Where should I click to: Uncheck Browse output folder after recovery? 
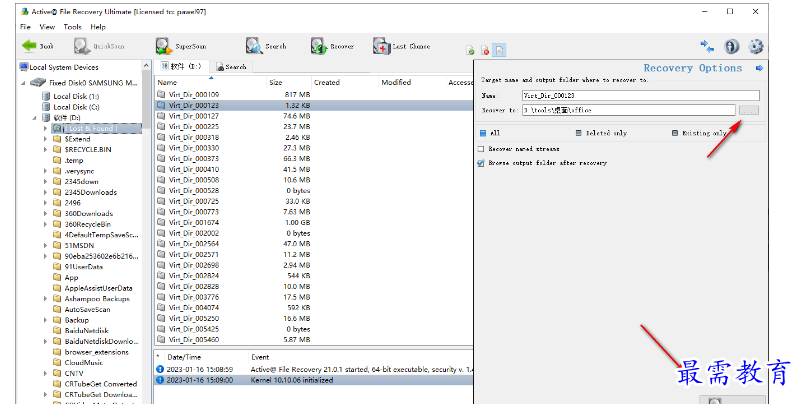tap(481, 163)
